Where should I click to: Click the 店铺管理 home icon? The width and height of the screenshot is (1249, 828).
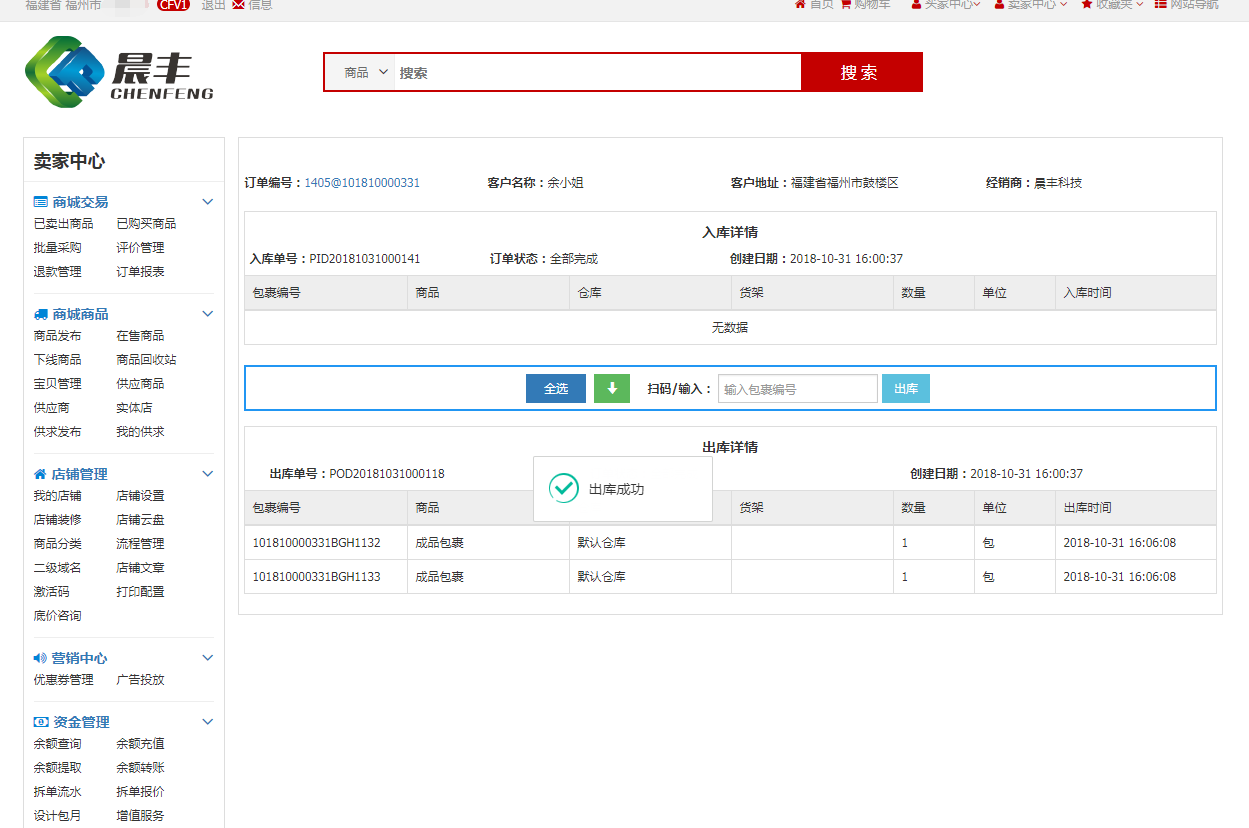coord(40,474)
